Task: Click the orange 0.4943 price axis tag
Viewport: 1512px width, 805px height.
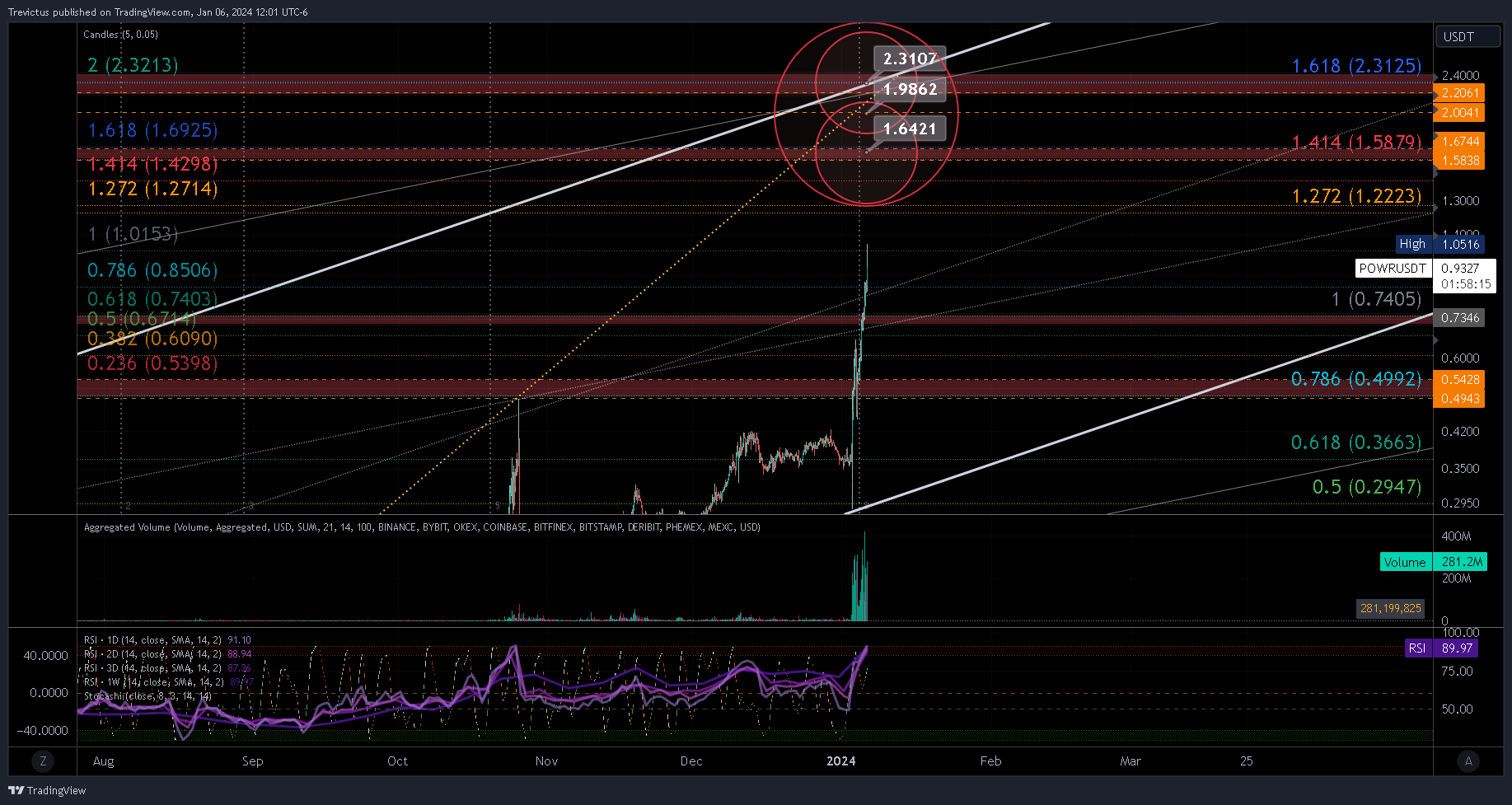Action: click(1459, 399)
